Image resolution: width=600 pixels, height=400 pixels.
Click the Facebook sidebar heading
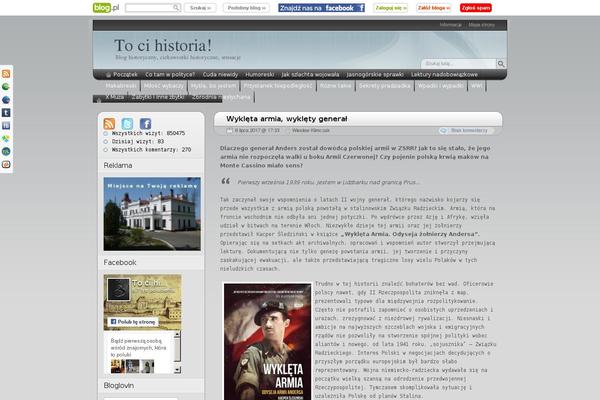120,263
